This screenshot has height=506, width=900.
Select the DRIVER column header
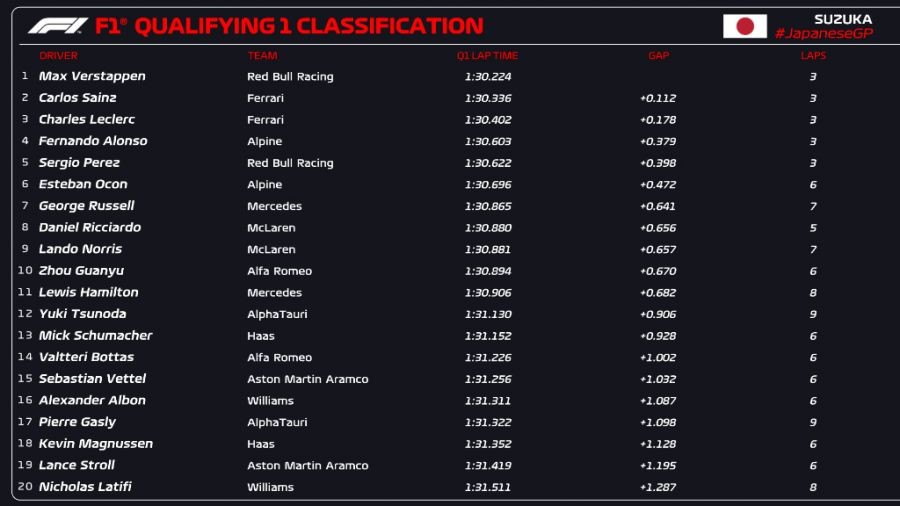58,56
